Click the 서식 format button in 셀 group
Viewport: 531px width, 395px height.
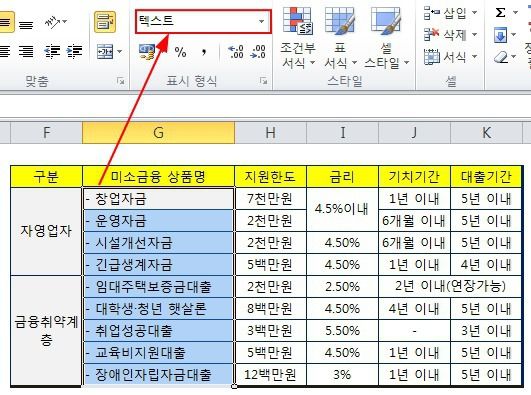445,57
